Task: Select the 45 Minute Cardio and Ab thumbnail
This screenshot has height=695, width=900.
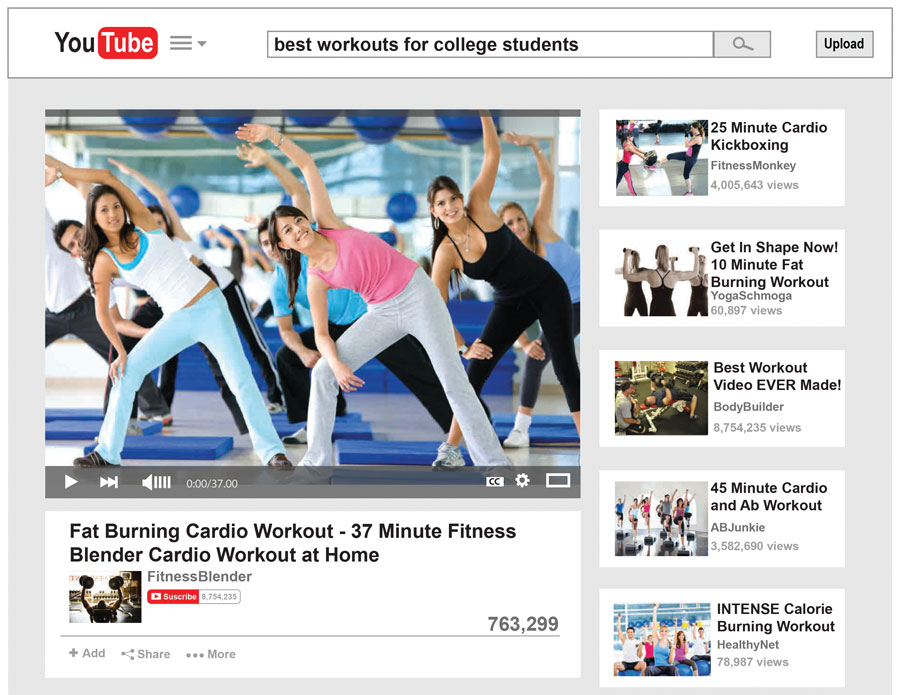Action: pos(659,517)
